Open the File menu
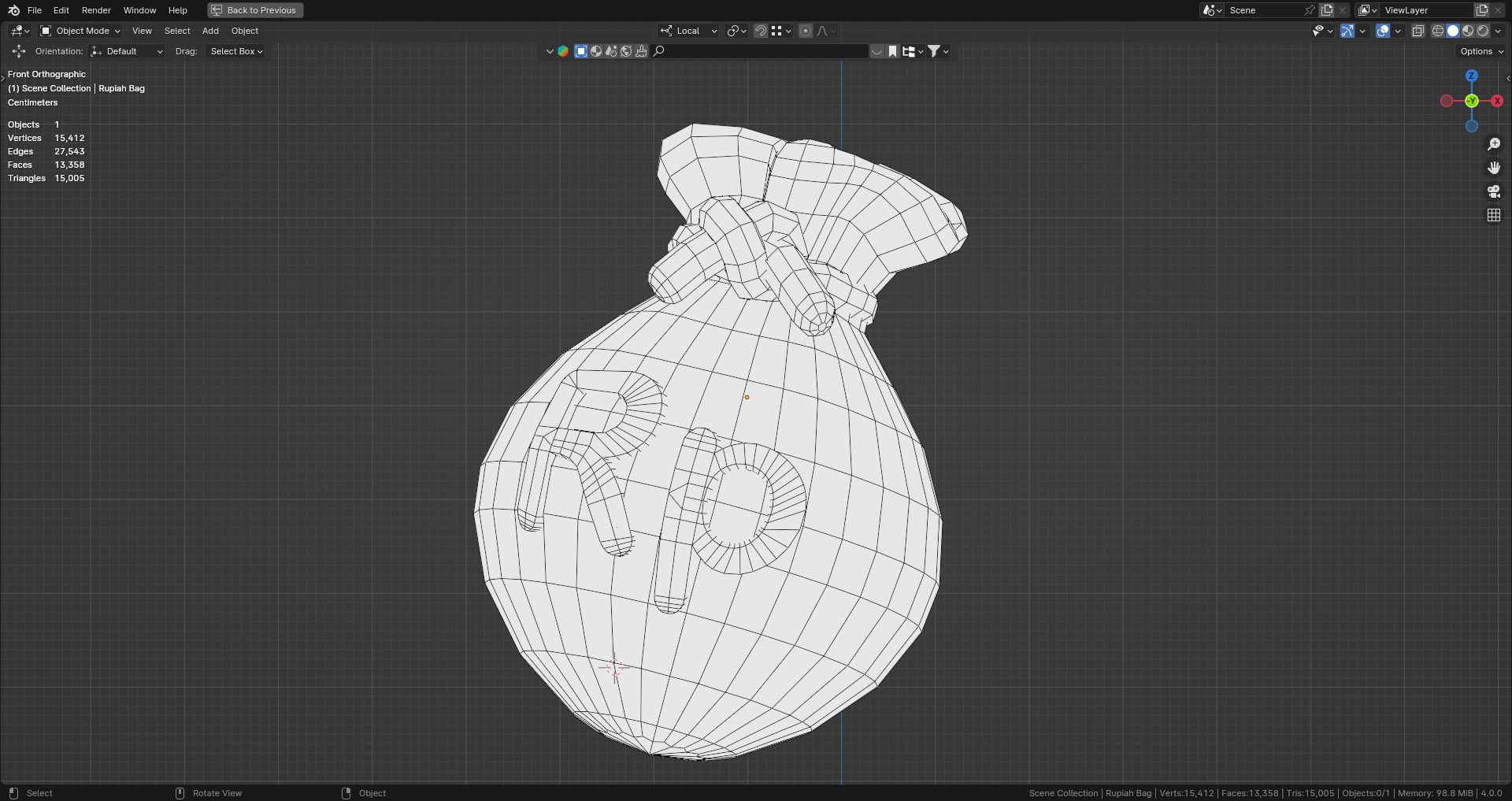Viewport: 1512px width, 801px height. pos(35,10)
